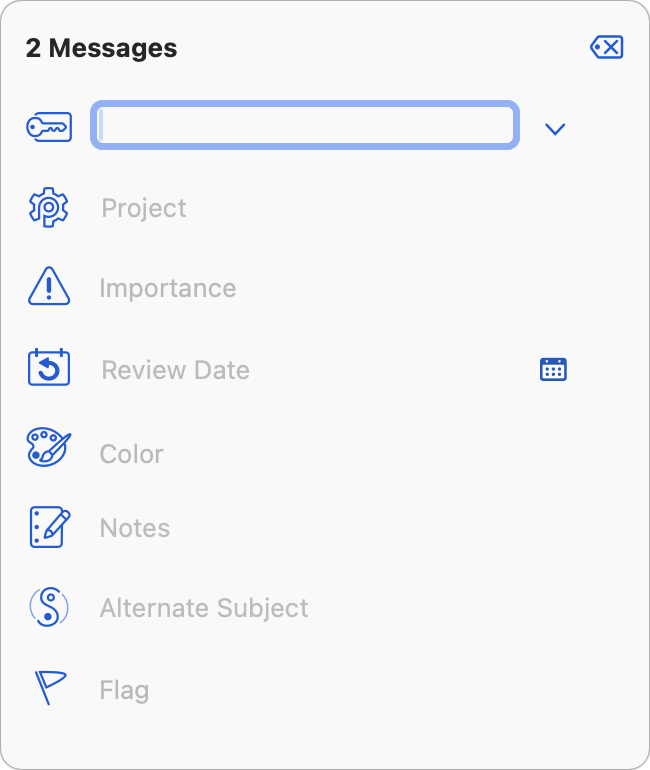Focus the keywords text input field

305,126
